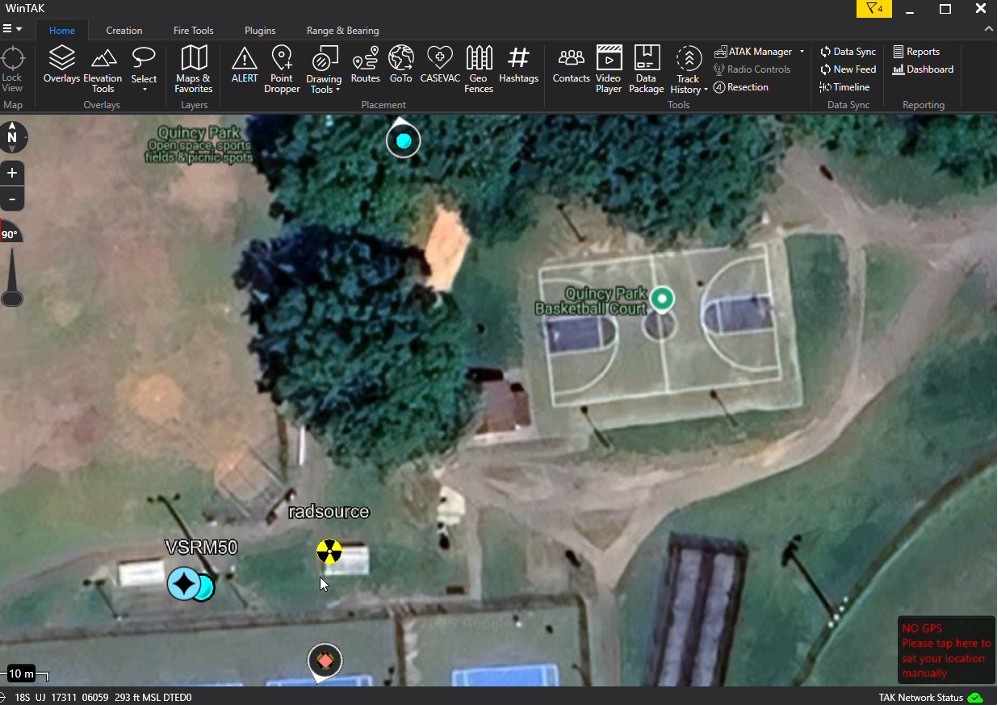Image resolution: width=998 pixels, height=706 pixels.
Task: Select the VSRM50 marker icon
Action: pyautogui.click(x=184, y=584)
